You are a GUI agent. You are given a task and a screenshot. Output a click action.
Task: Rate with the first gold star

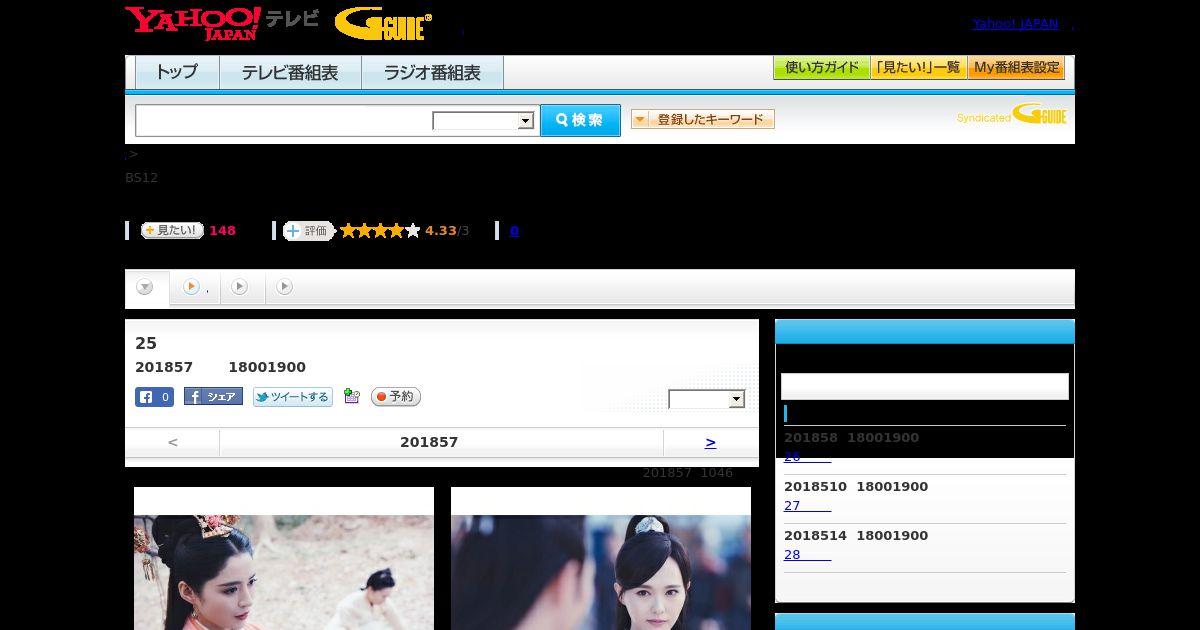349,231
